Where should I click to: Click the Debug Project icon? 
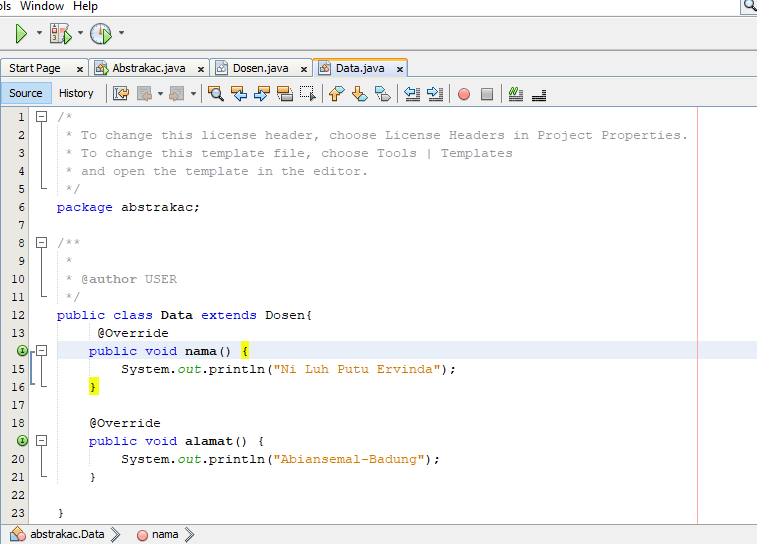tap(60, 34)
